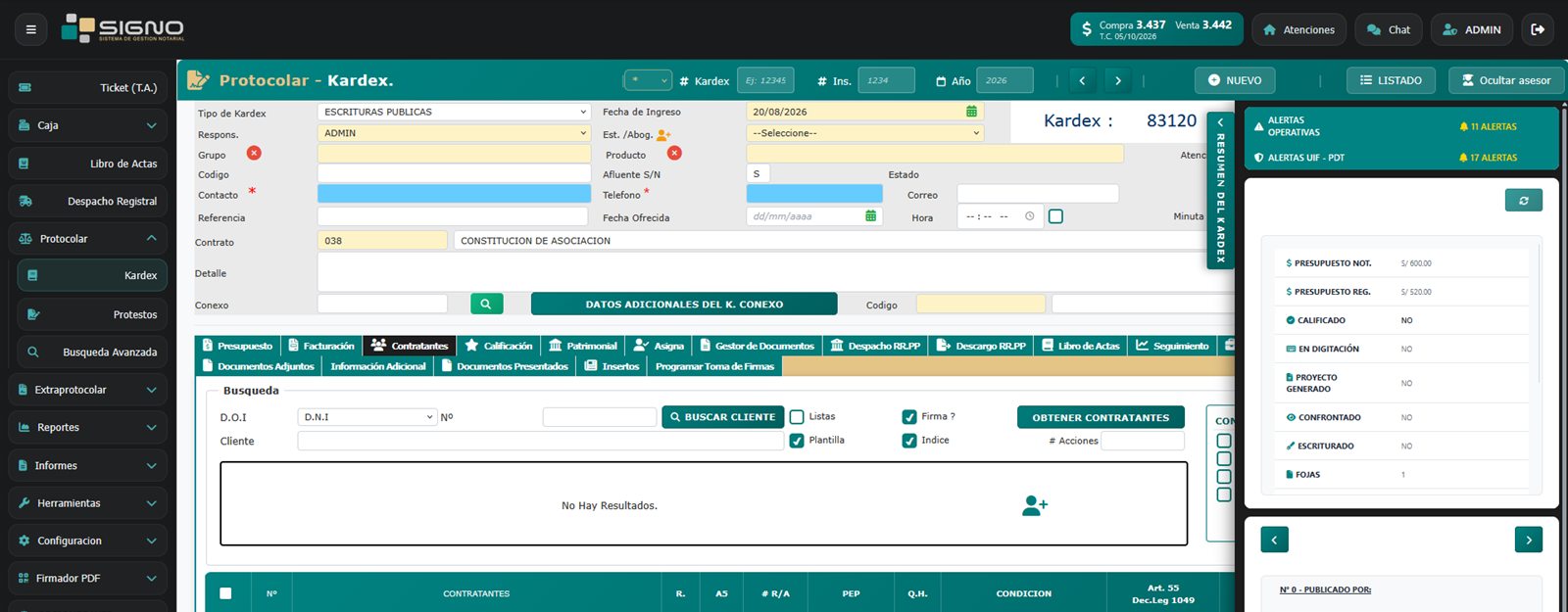Open the Patrimonial tab
The height and width of the screenshot is (612, 1568).
point(583,346)
